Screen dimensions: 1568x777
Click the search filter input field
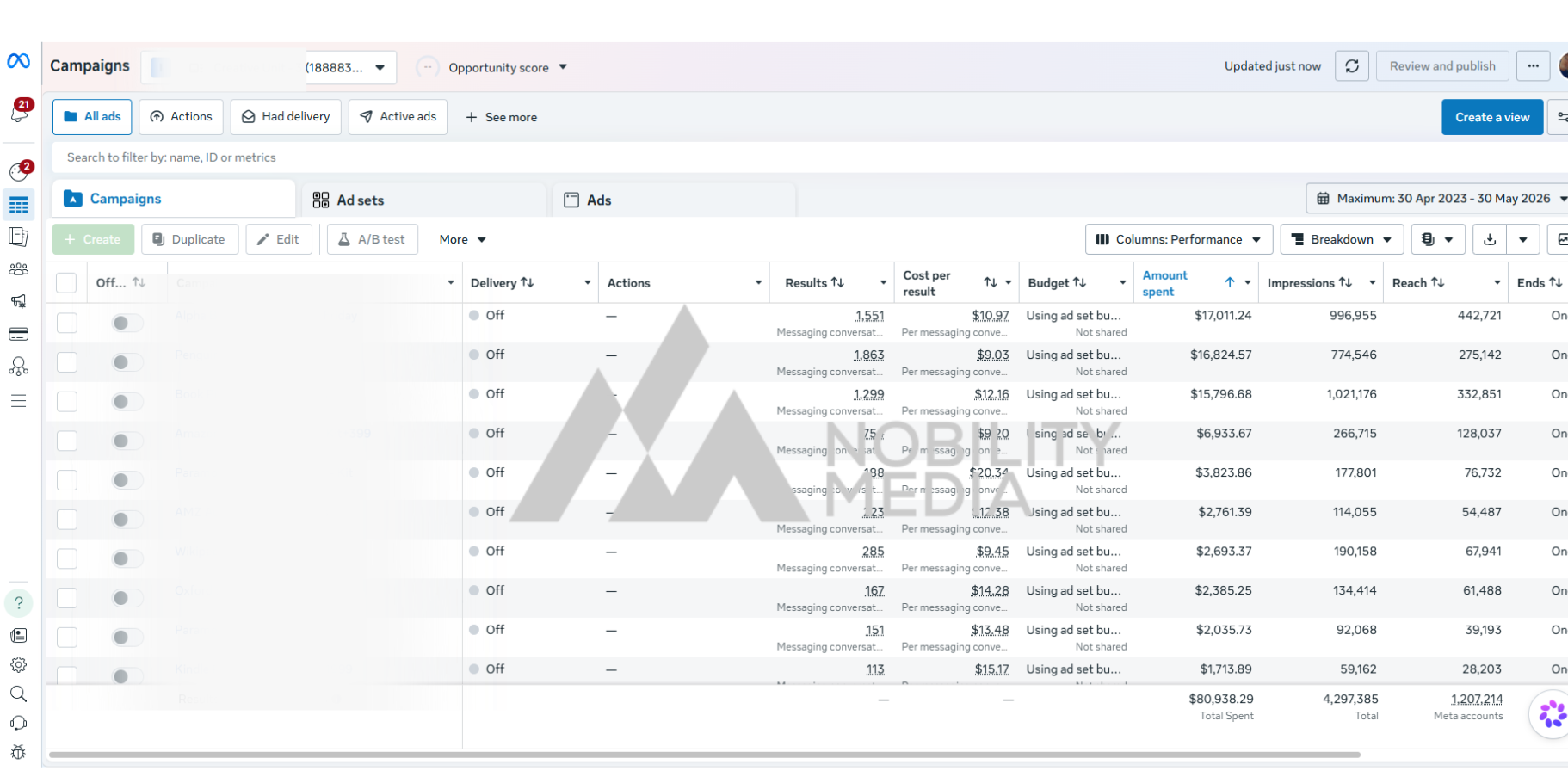click(x=809, y=157)
